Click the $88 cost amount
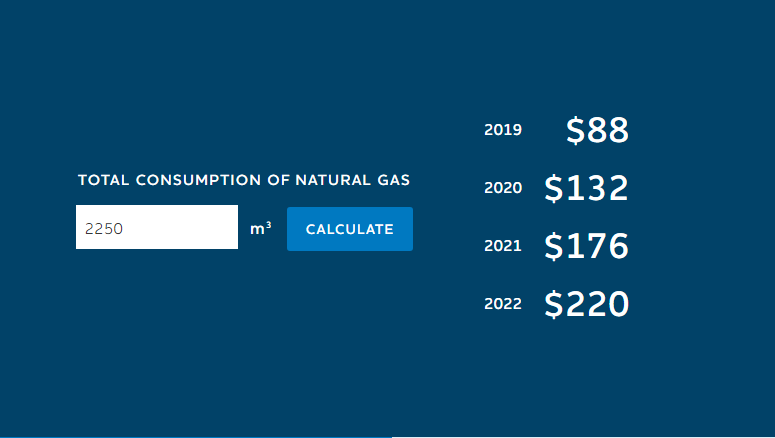 (597, 130)
